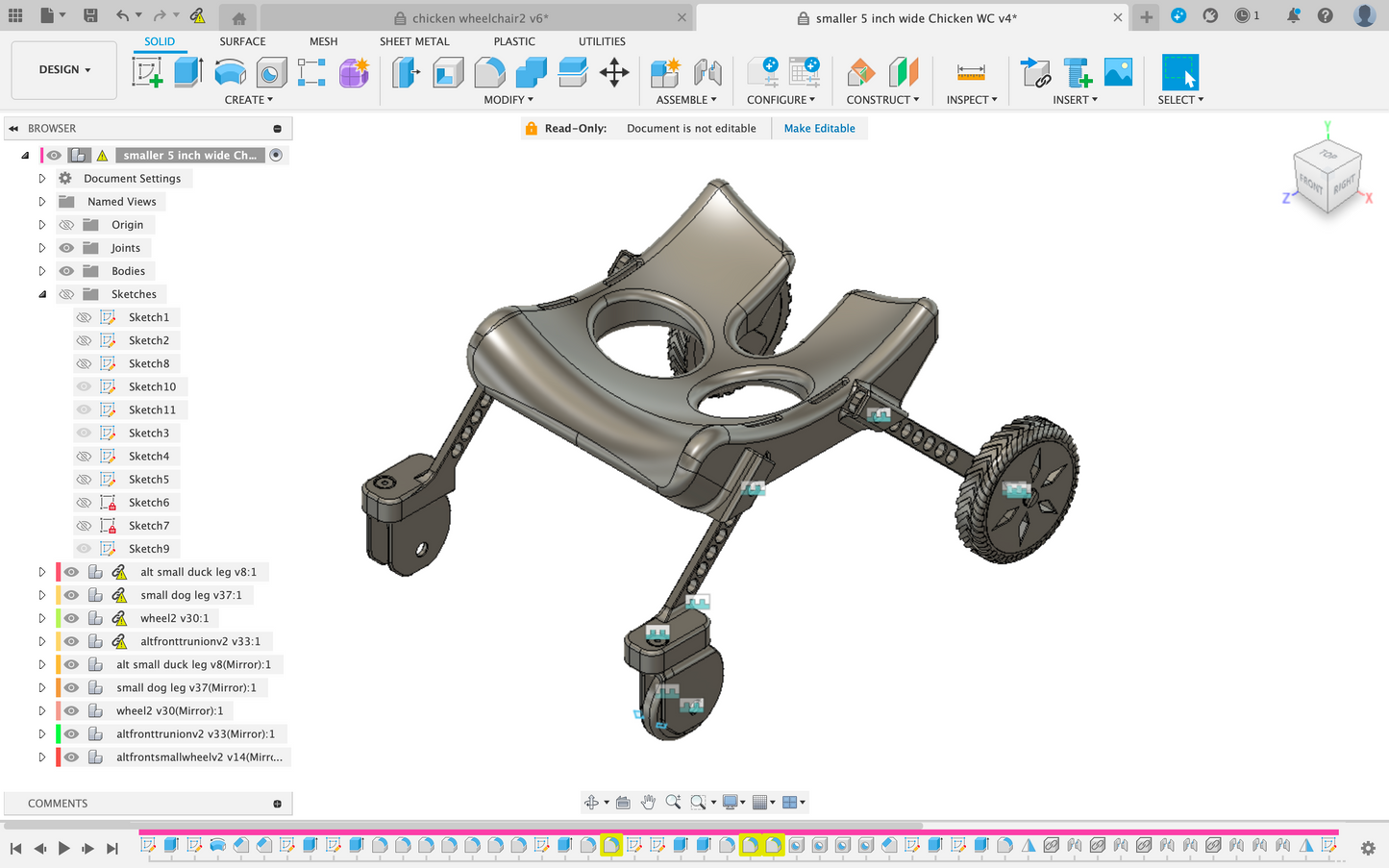The height and width of the screenshot is (868, 1389).
Task: Collapse the Sketches folder
Action: [42, 294]
